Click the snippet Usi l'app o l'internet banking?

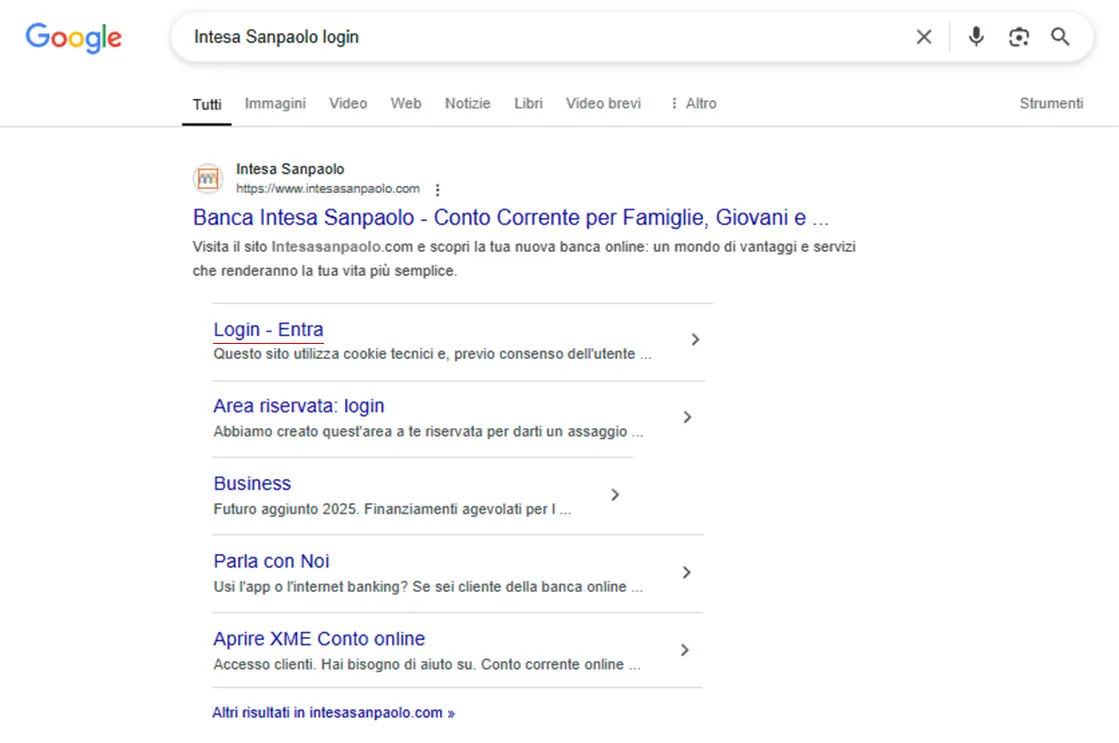click(x=428, y=587)
